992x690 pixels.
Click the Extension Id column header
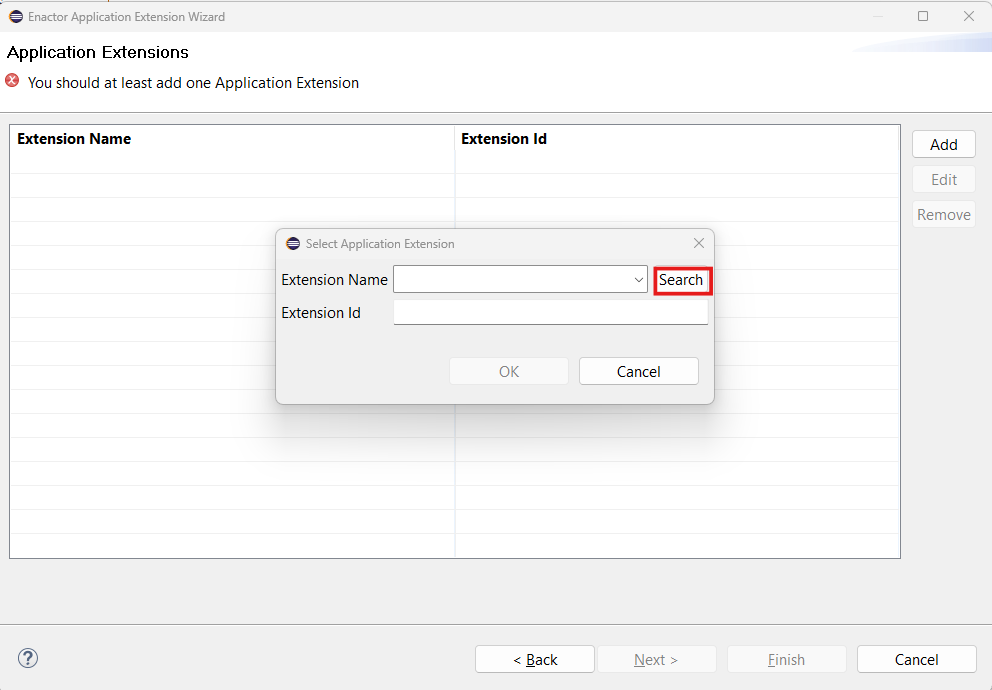[677, 139]
